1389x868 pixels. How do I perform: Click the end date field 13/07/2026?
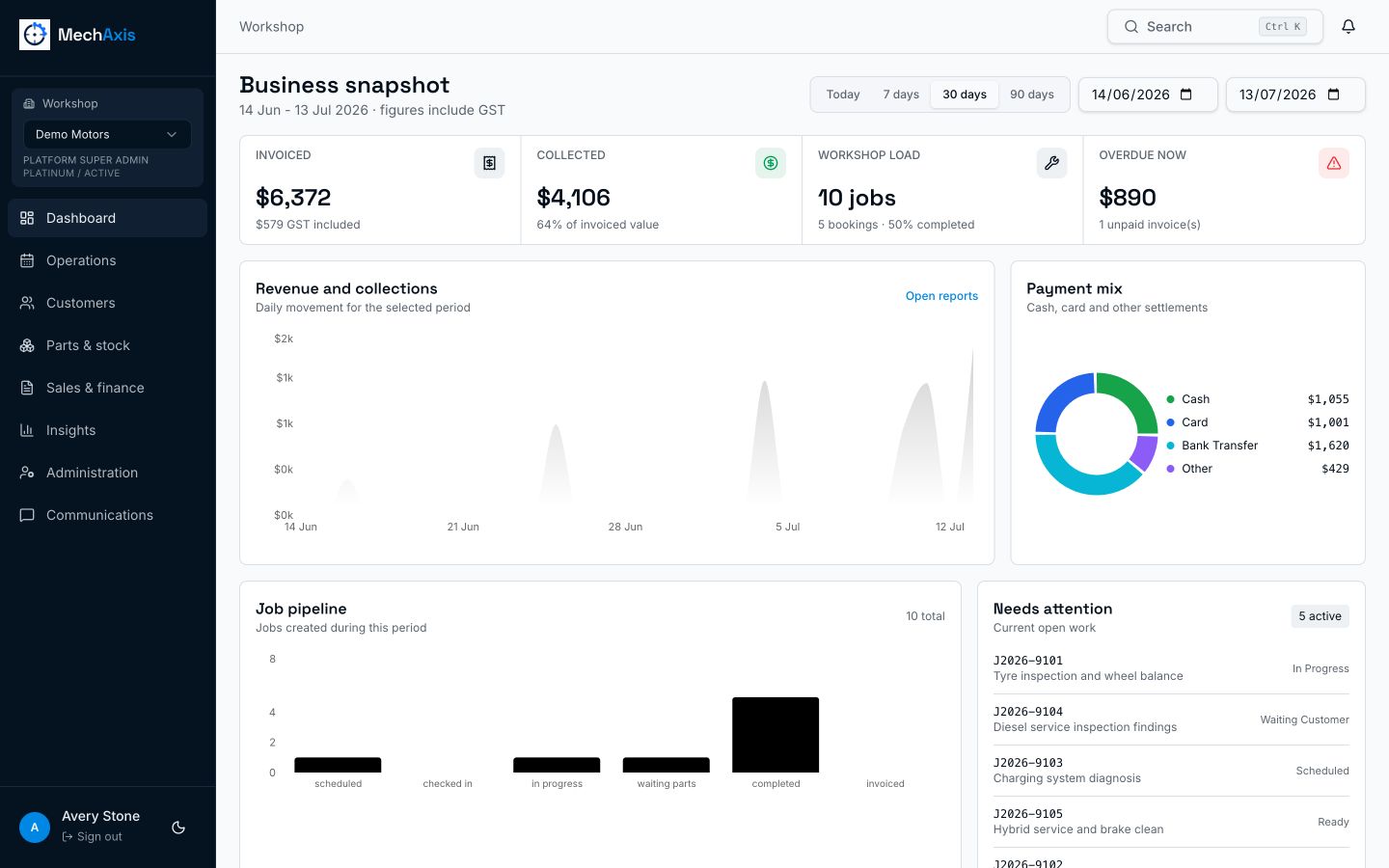pyautogui.click(x=1295, y=95)
